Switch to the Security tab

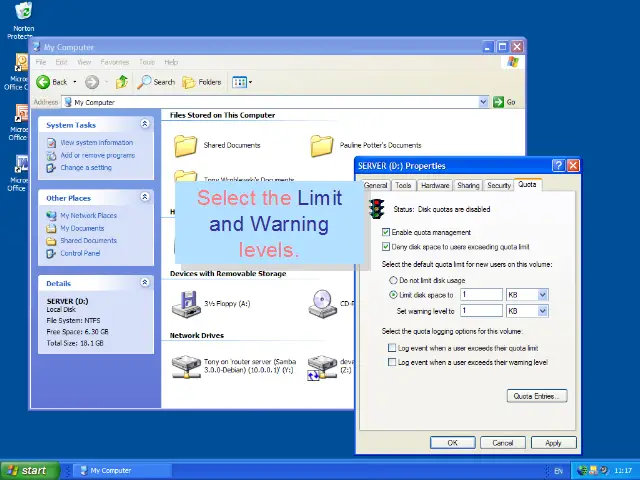click(499, 185)
